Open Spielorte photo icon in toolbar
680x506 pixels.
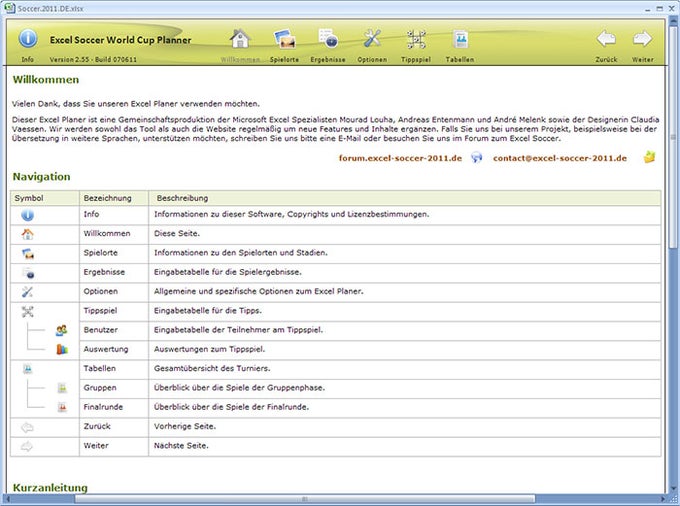pos(284,39)
